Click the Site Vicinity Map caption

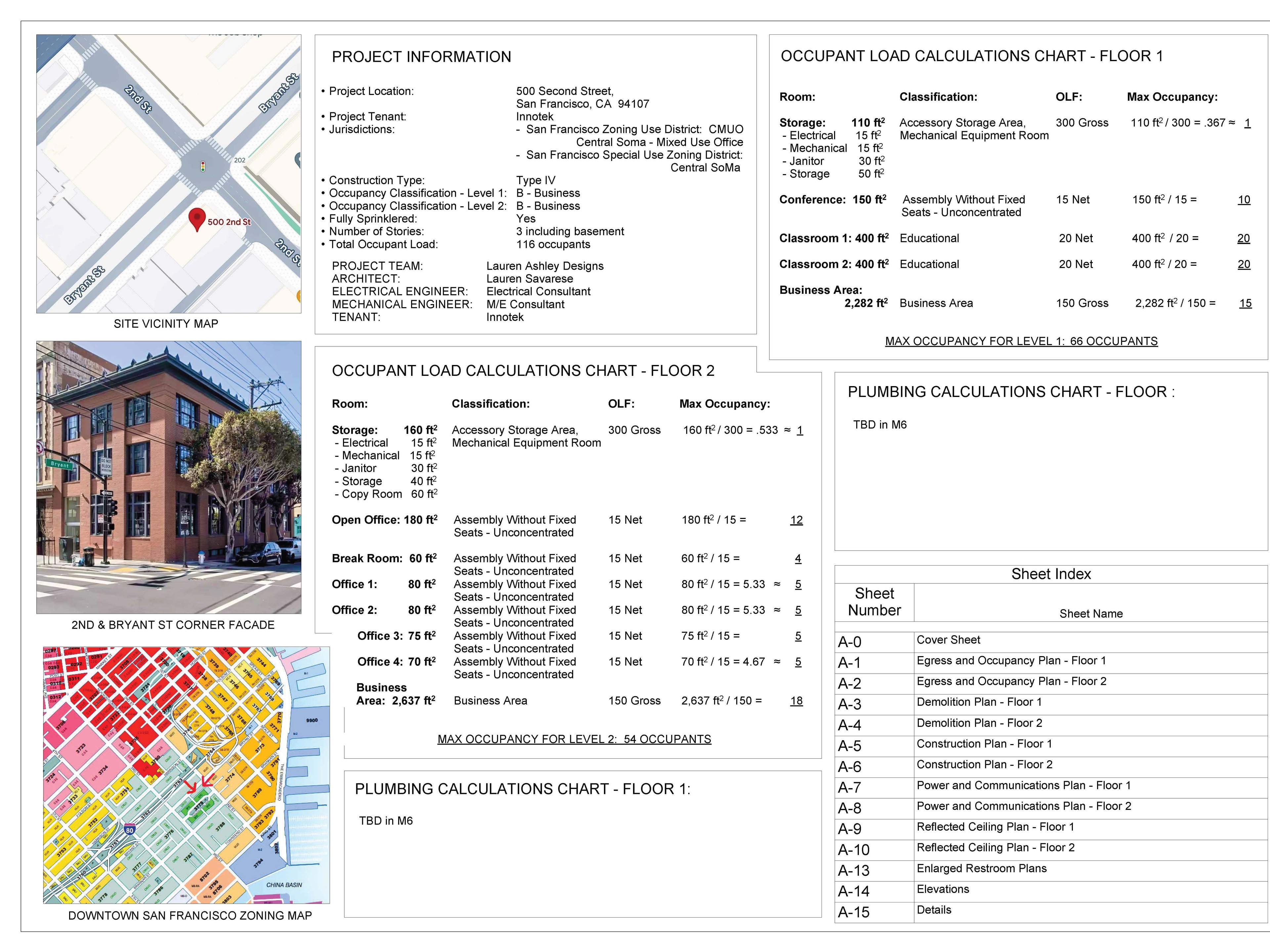pos(166,324)
